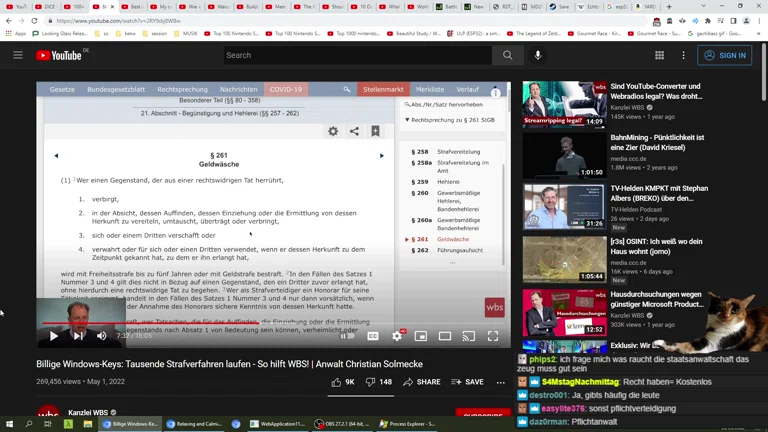Open Windows taskbar search

(28, 424)
